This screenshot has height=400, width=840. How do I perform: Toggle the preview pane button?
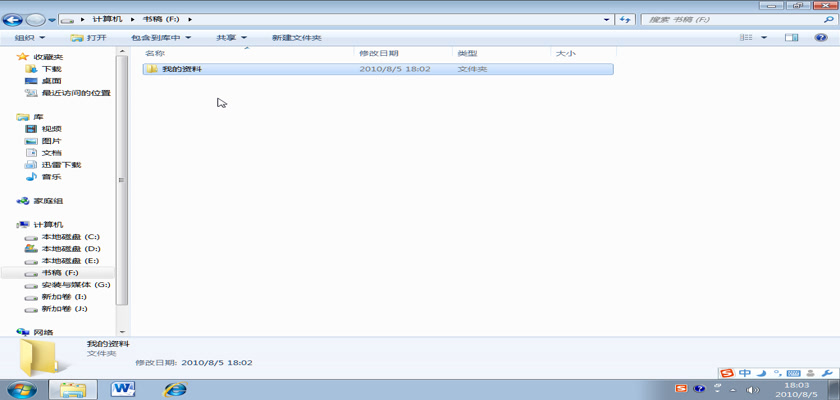coord(791,38)
